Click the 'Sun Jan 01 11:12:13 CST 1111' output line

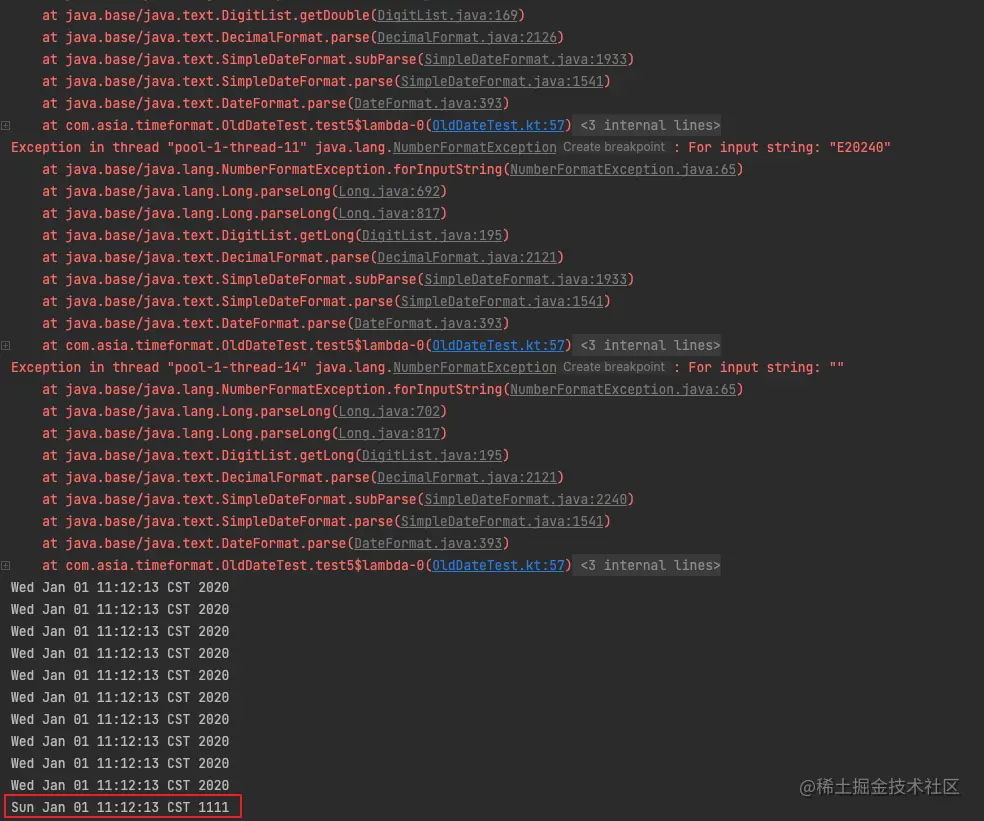(x=120, y=807)
